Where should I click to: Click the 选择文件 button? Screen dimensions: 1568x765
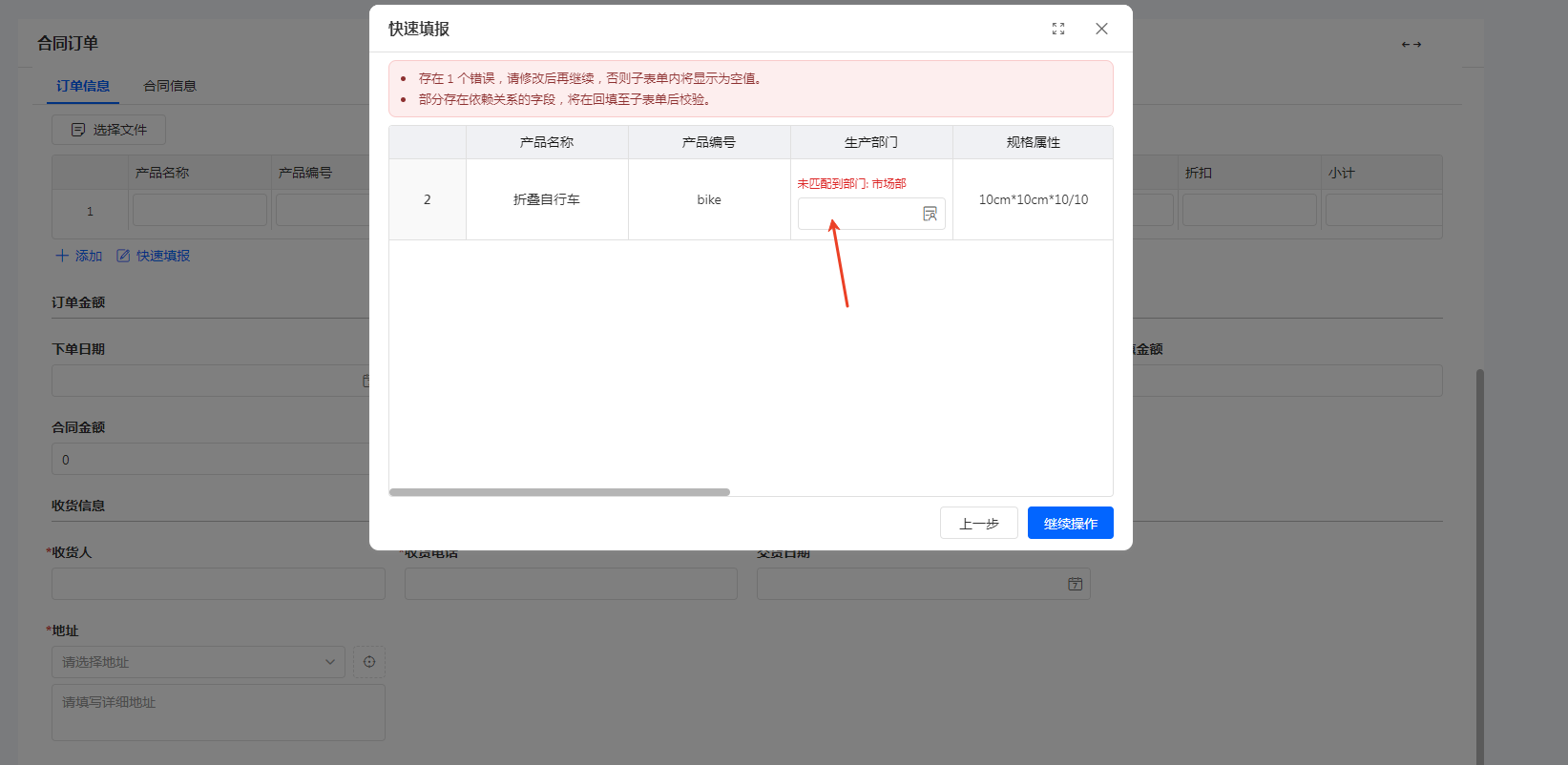point(109,130)
